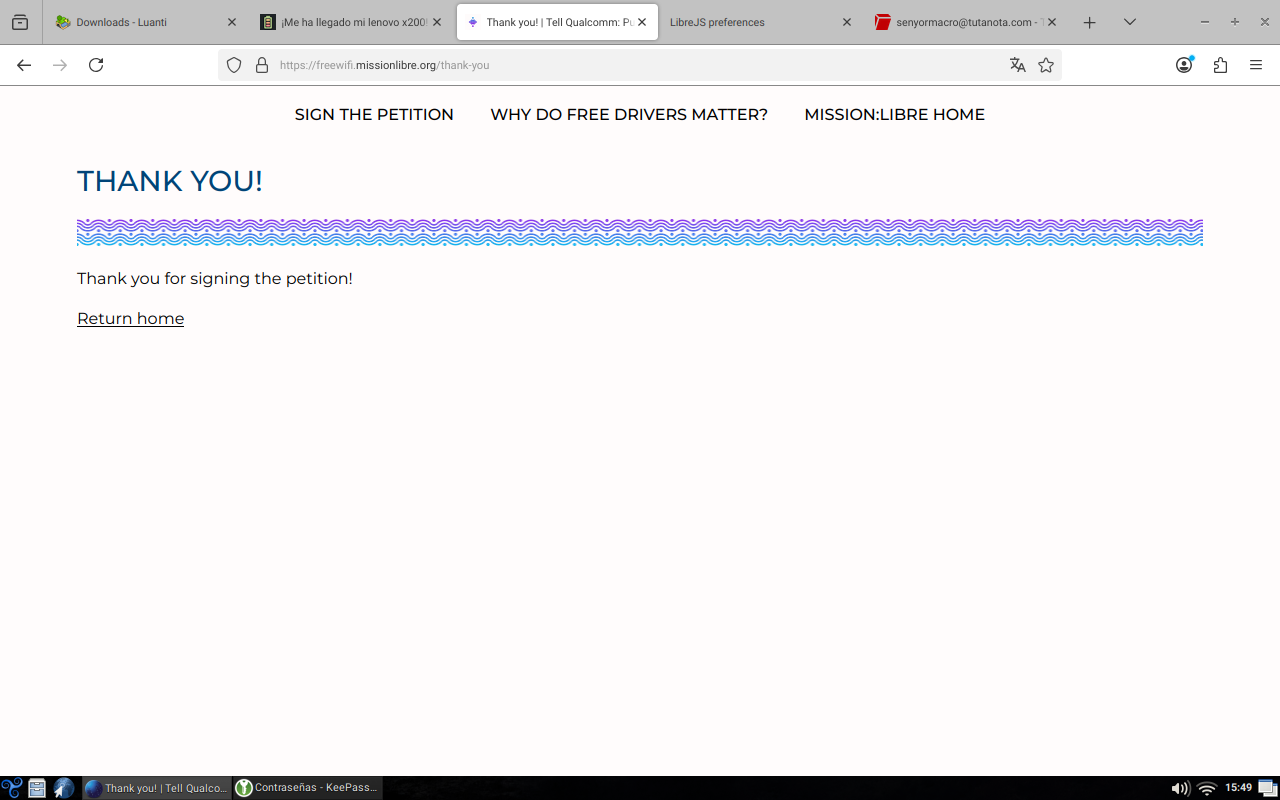Reload the current page
Viewport: 1280px width, 800px height.
point(96,65)
